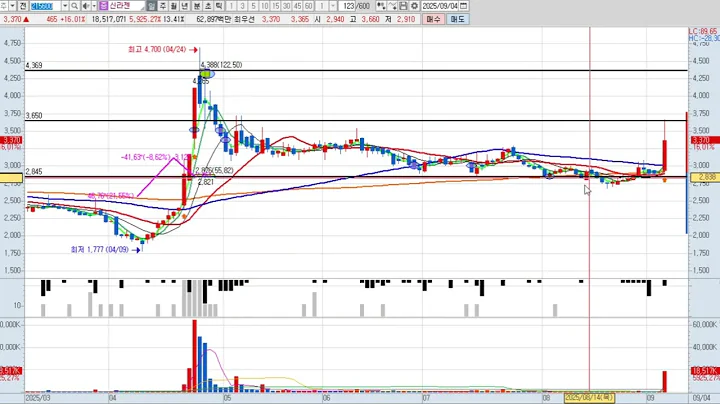Screen dimensions: 720x404
Task: Select the second (초) chart period
Action: (x=208, y=6)
